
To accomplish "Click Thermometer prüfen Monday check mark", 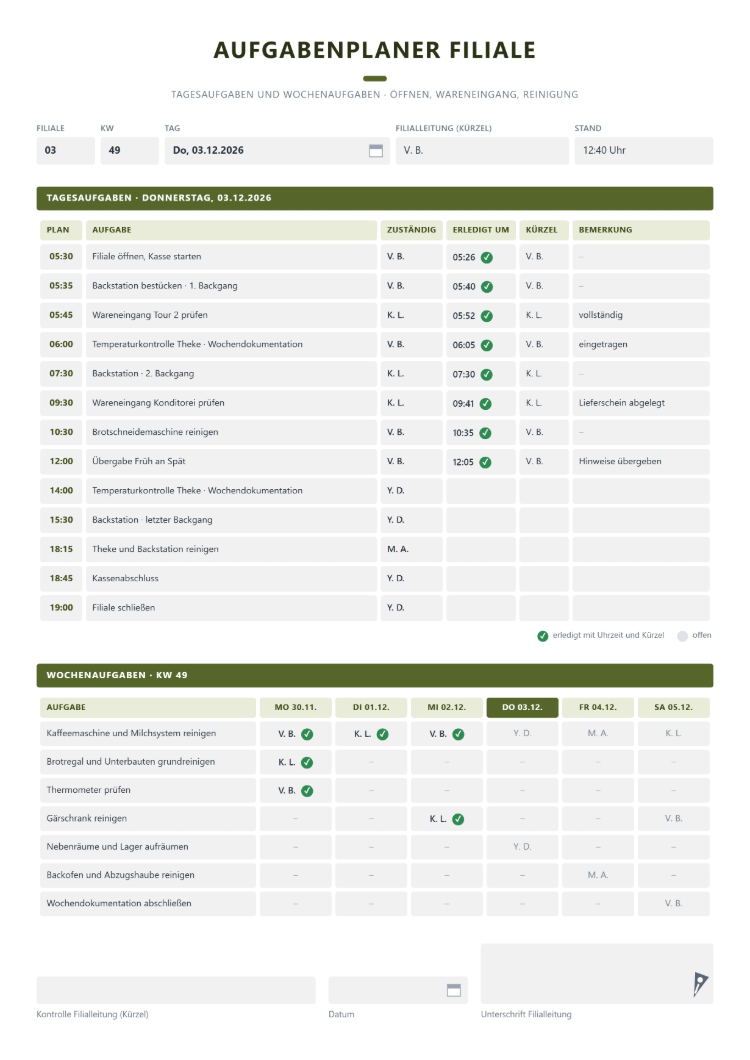I will click(x=307, y=791).
